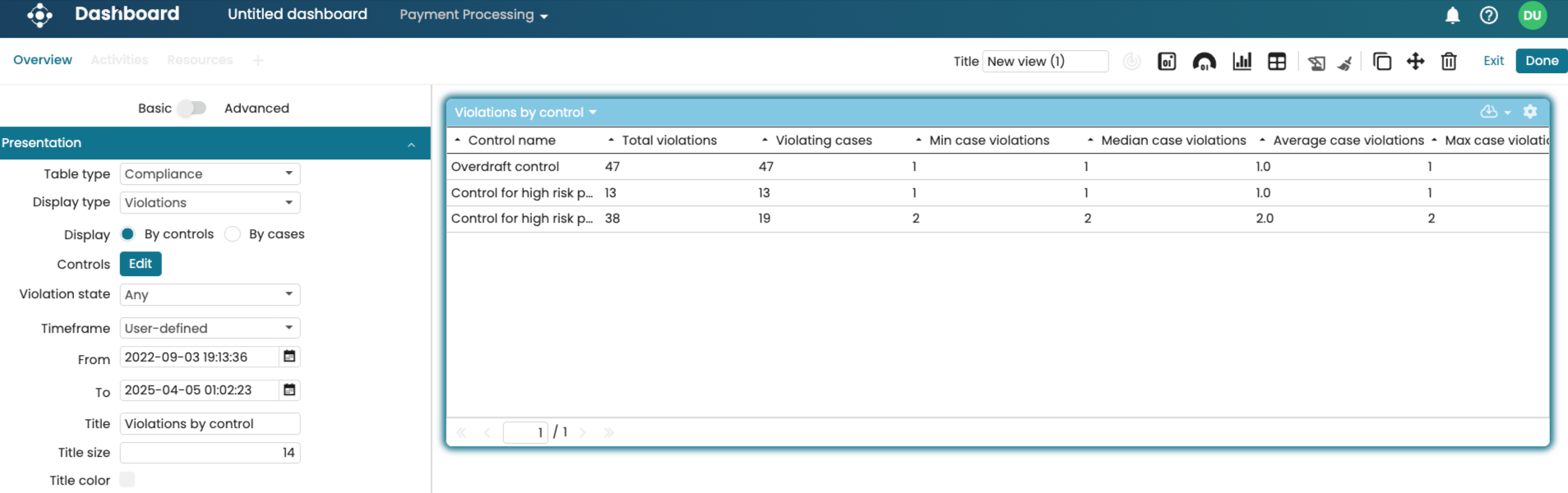The image size is (1568, 493).
Task: Switch to the Overview tab
Action: [43, 60]
